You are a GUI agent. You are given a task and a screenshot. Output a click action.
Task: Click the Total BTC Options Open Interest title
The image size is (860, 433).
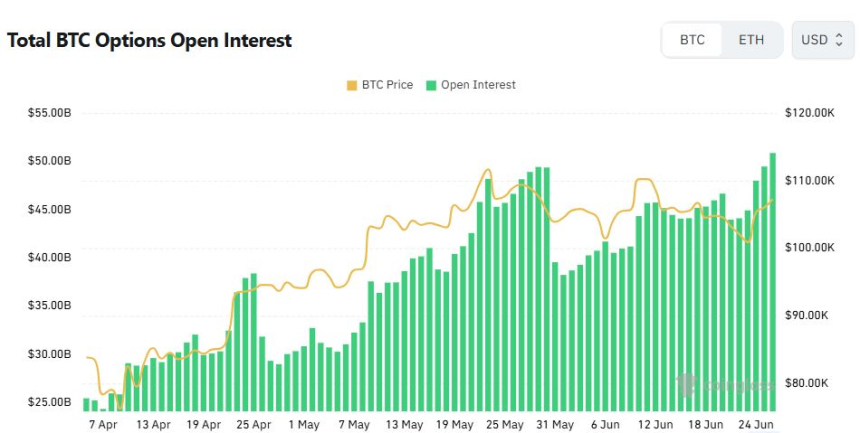coord(149,40)
